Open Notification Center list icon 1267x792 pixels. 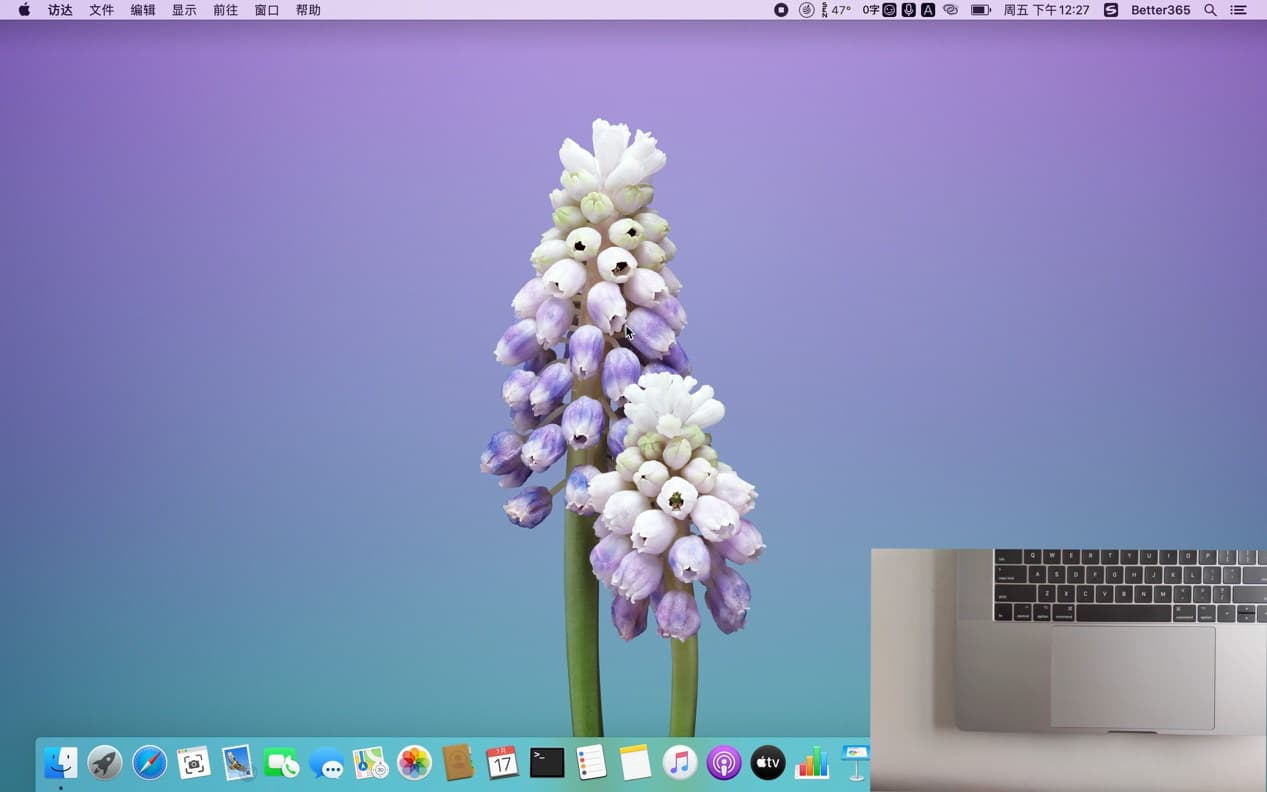point(1239,10)
